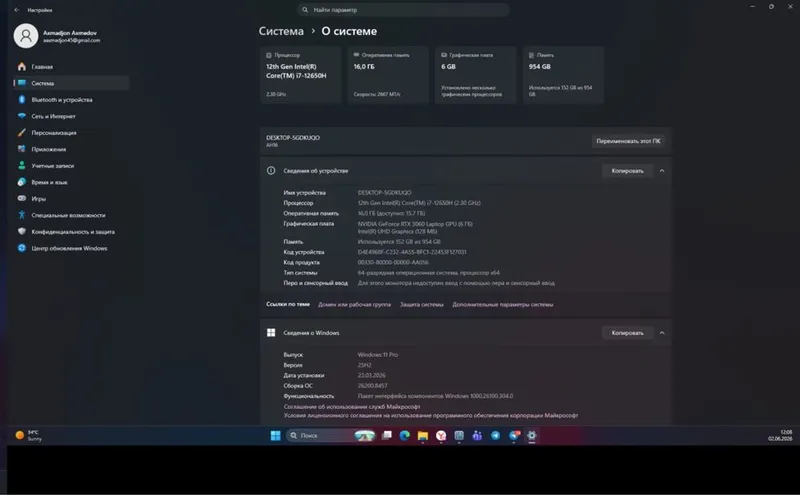The image size is (800, 495).
Task: Open the Процессор info card
Action: point(301,75)
